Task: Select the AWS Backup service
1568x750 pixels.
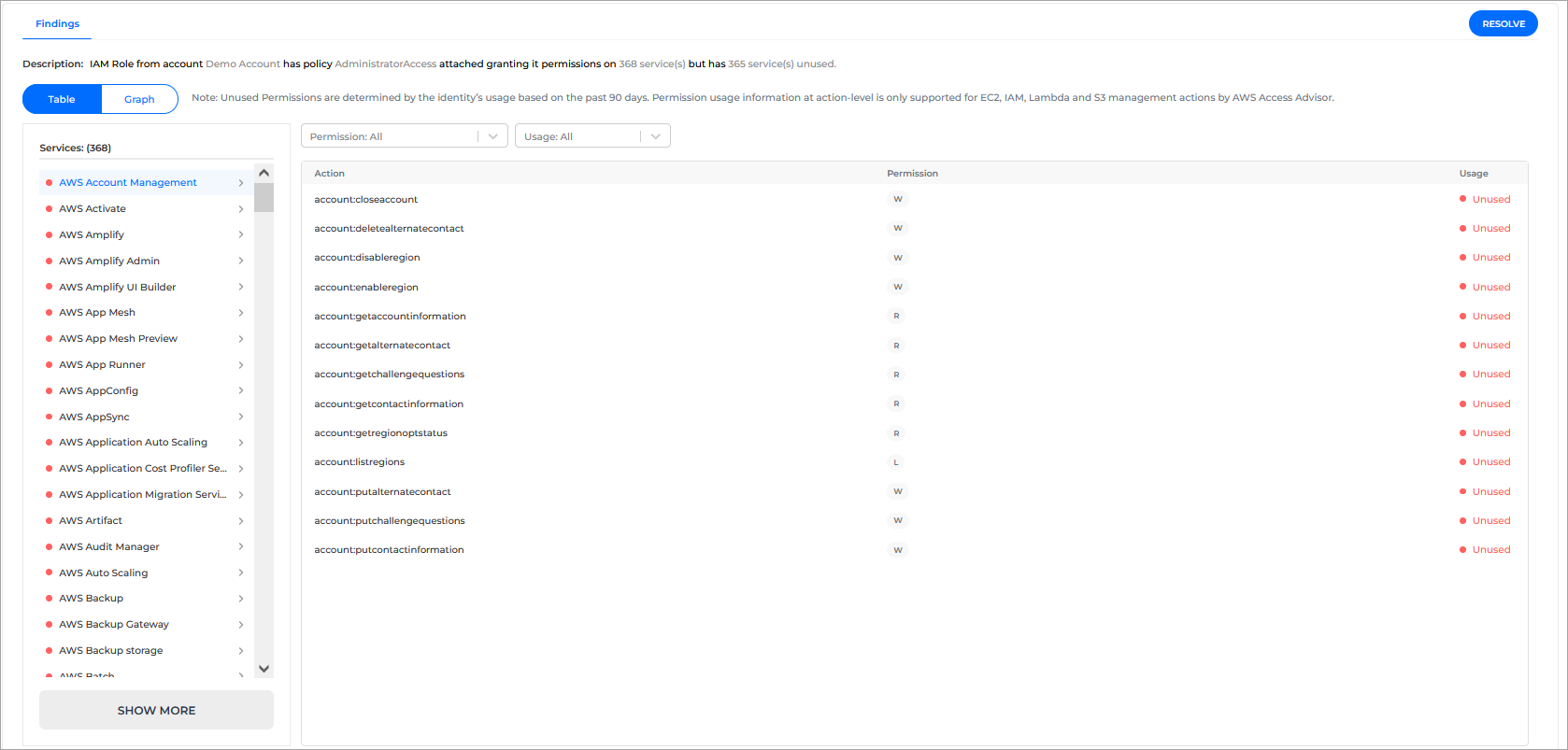Action: 145,599
